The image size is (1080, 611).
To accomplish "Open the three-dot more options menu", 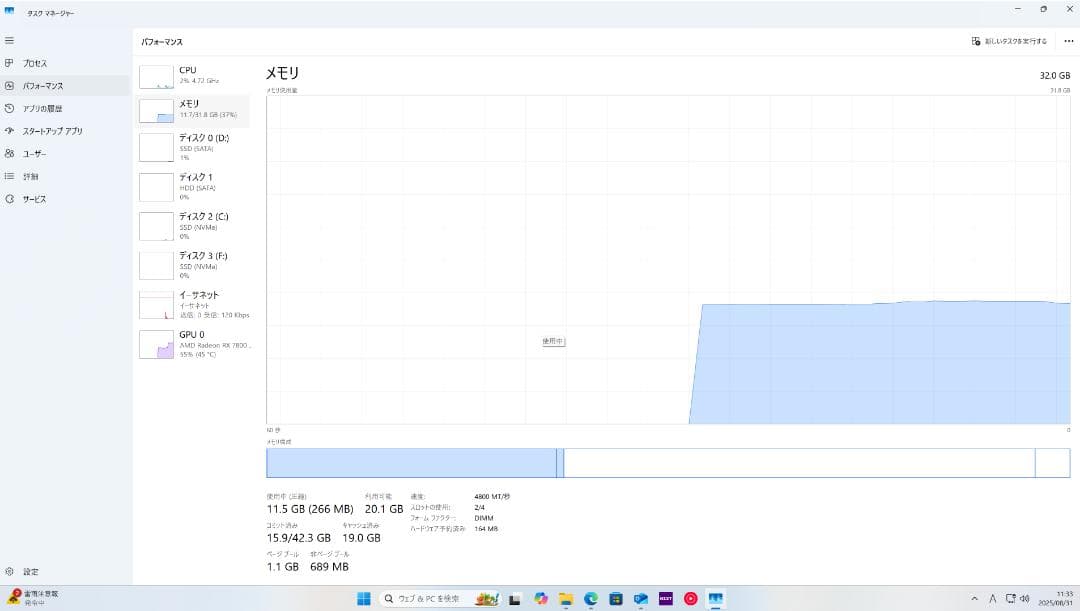I will [1068, 41].
